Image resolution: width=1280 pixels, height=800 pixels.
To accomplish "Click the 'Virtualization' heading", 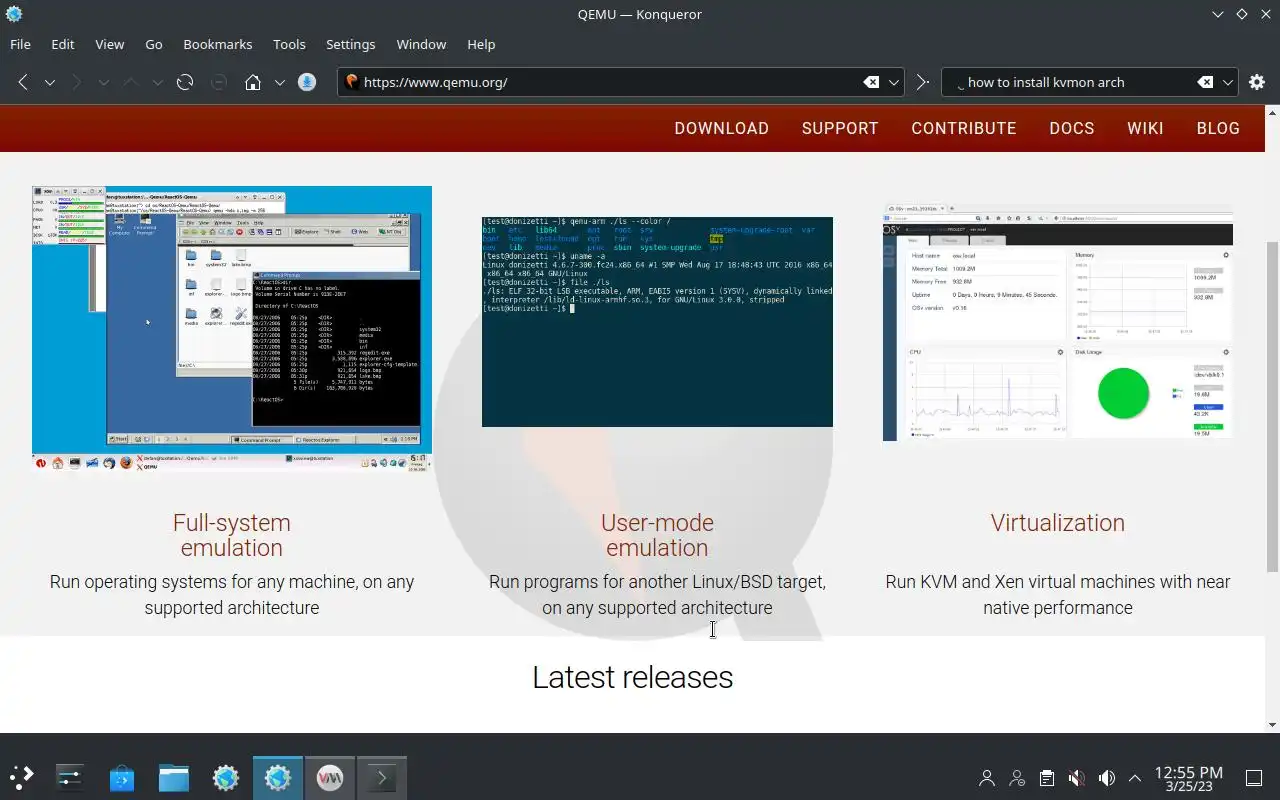I will [1058, 523].
